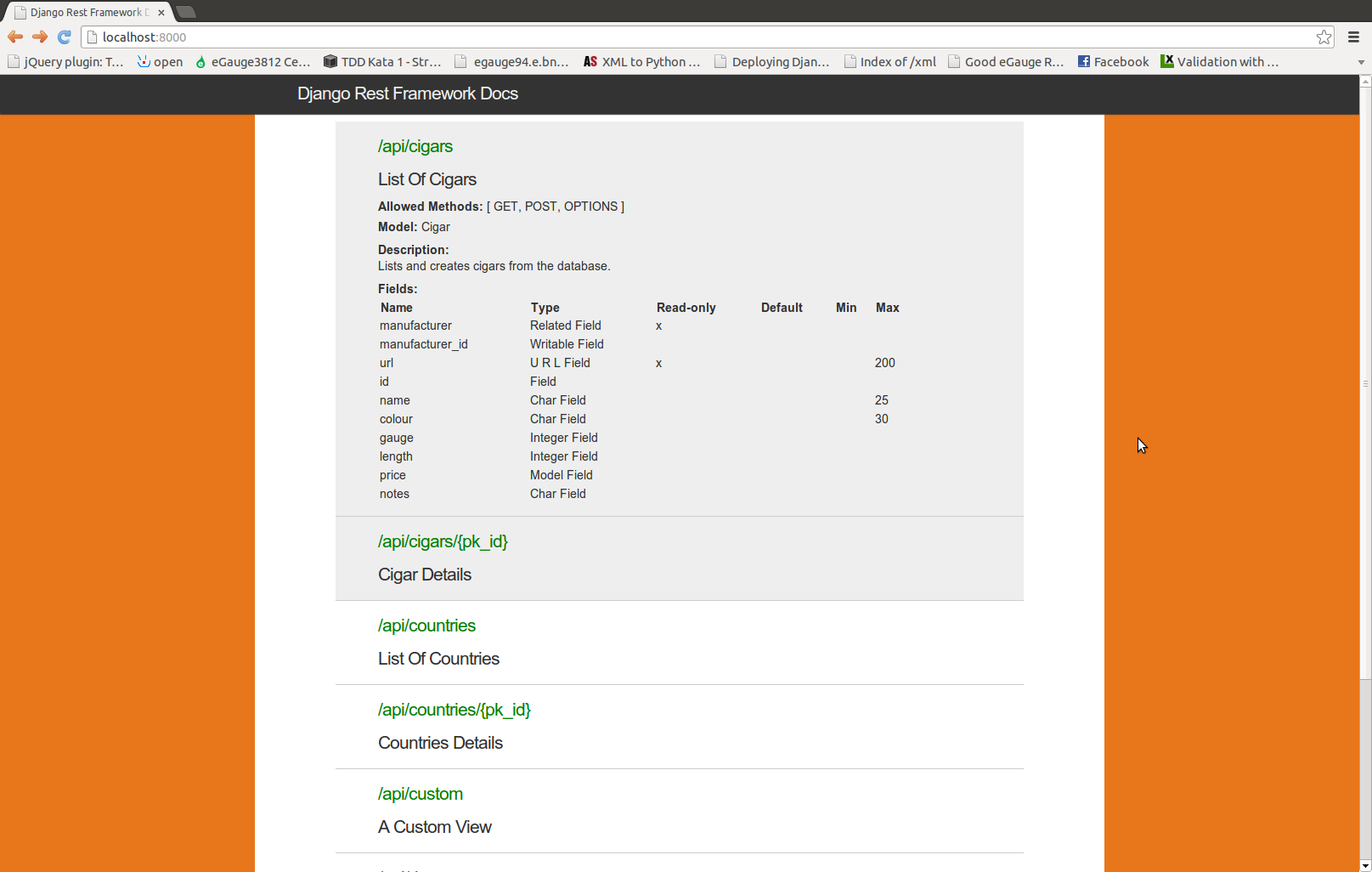Open the Deploying Djan... bookmark
The height and width of the screenshot is (872, 1372).
771,62
